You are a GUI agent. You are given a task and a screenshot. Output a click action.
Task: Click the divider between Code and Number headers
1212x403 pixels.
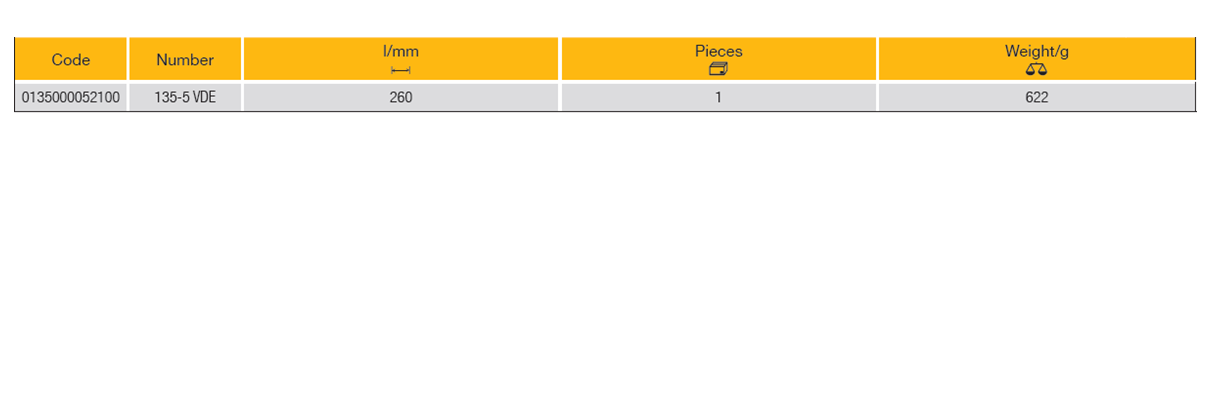pyautogui.click(x=128, y=60)
